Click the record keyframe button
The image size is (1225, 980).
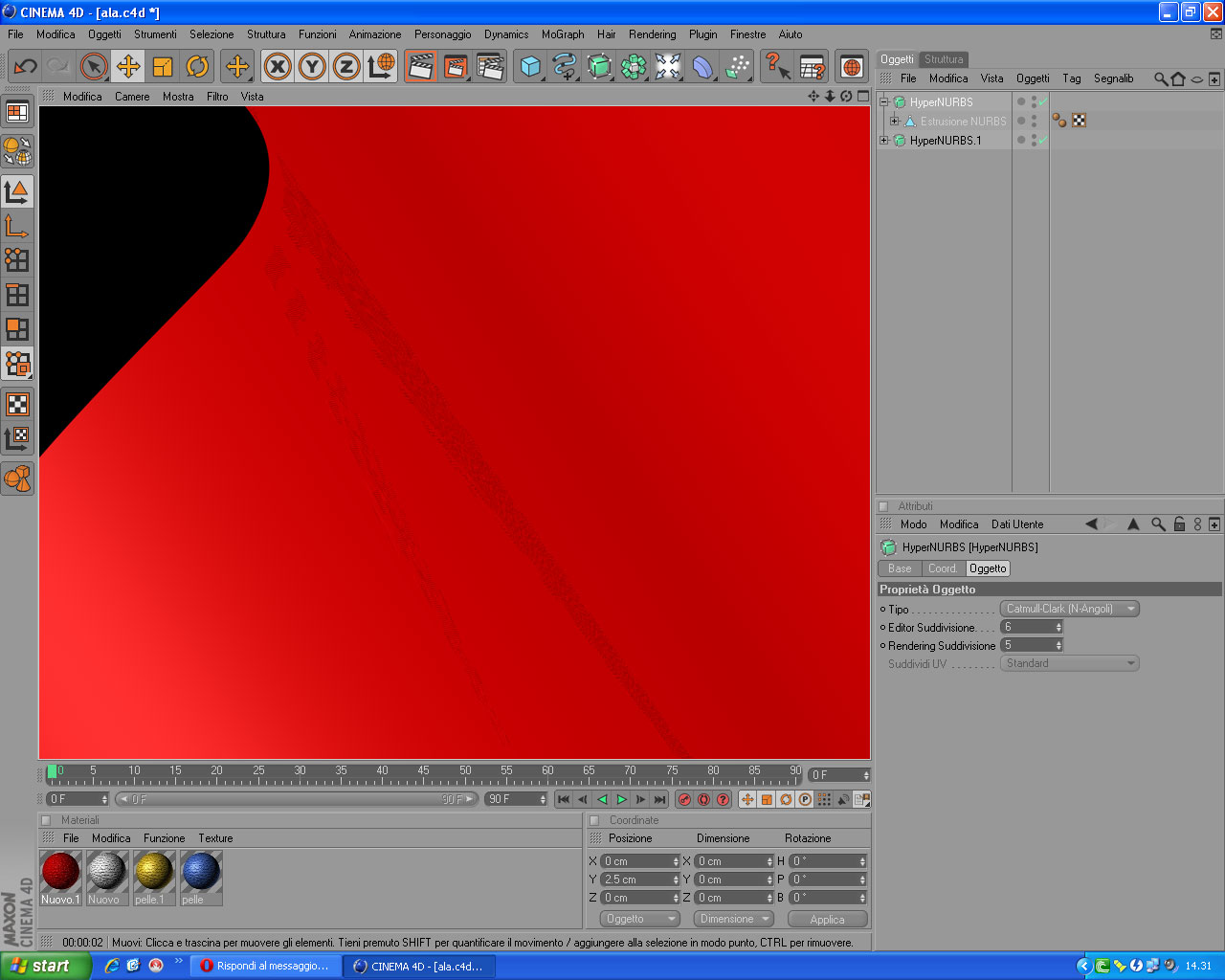coord(684,799)
